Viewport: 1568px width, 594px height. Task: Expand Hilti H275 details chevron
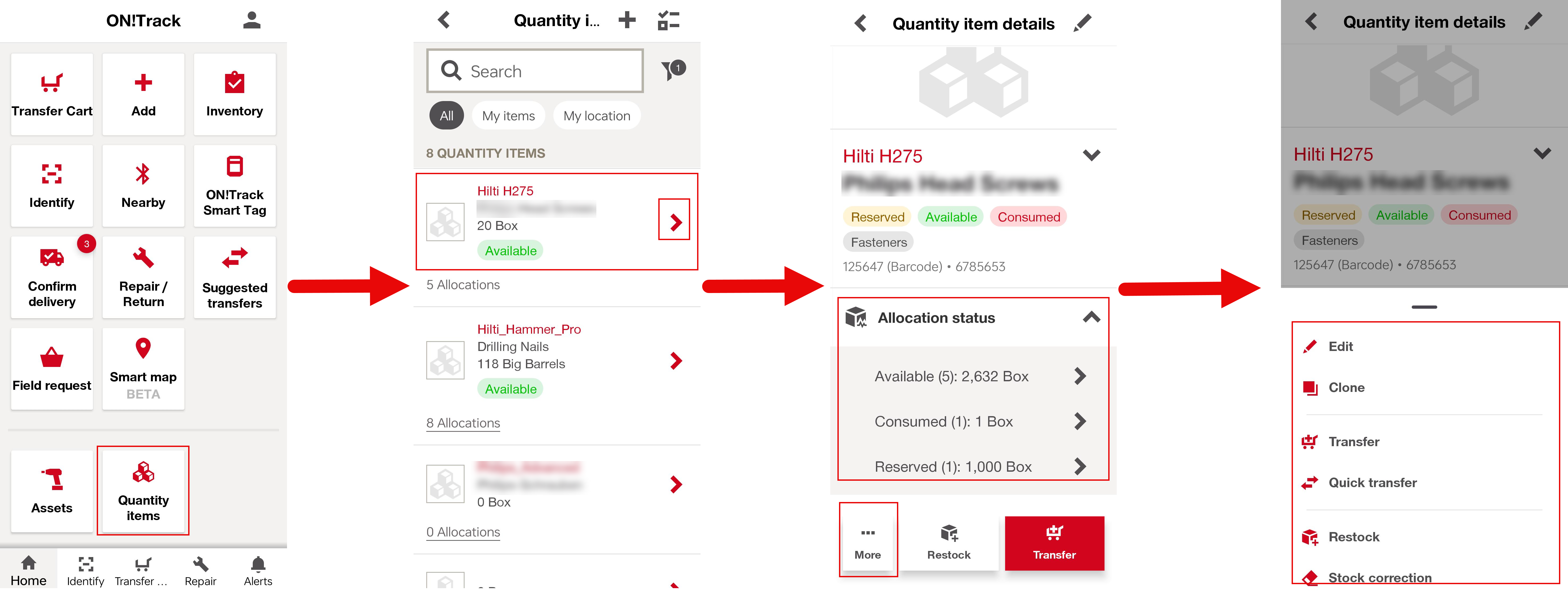[x=1091, y=155]
